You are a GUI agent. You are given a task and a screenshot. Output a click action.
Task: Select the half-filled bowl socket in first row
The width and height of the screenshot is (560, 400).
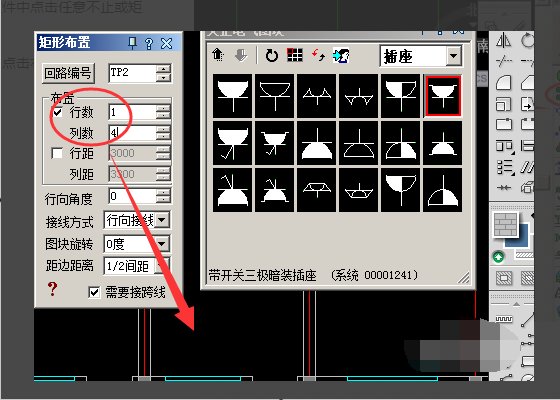point(401,96)
